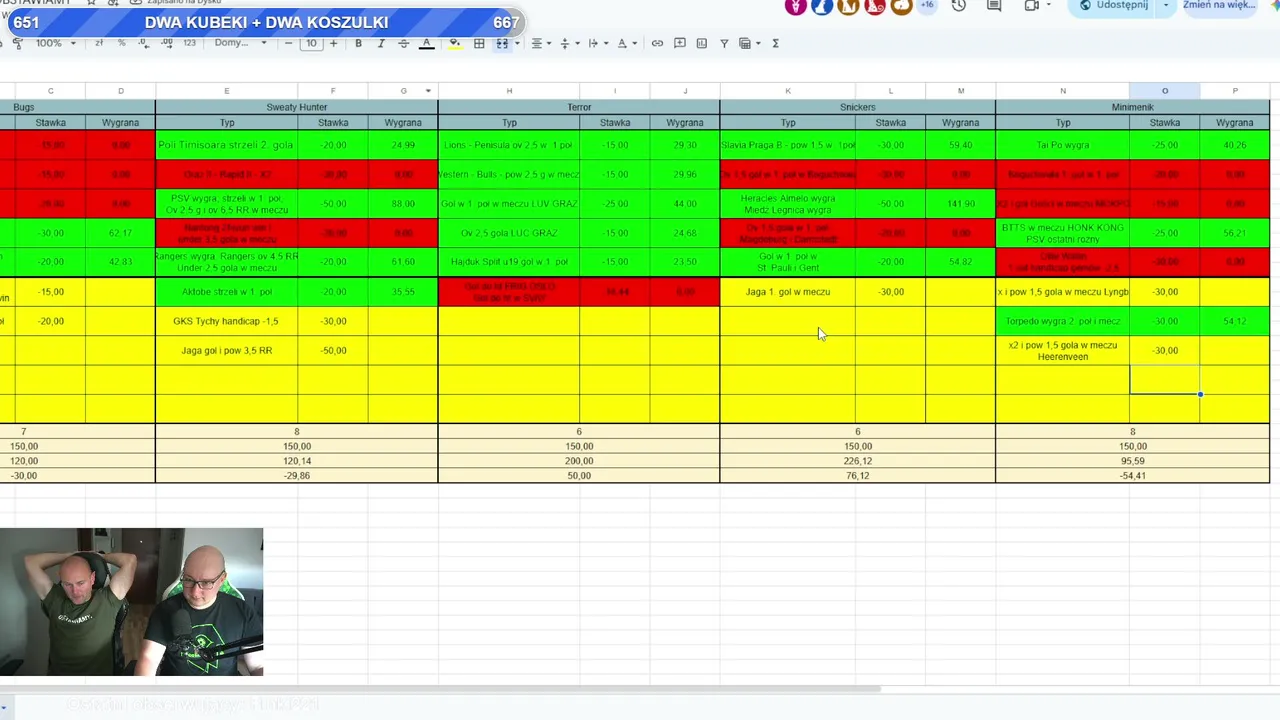The width and height of the screenshot is (1280, 720).
Task: Select the -54,41 total cell
Action: click(1133, 476)
